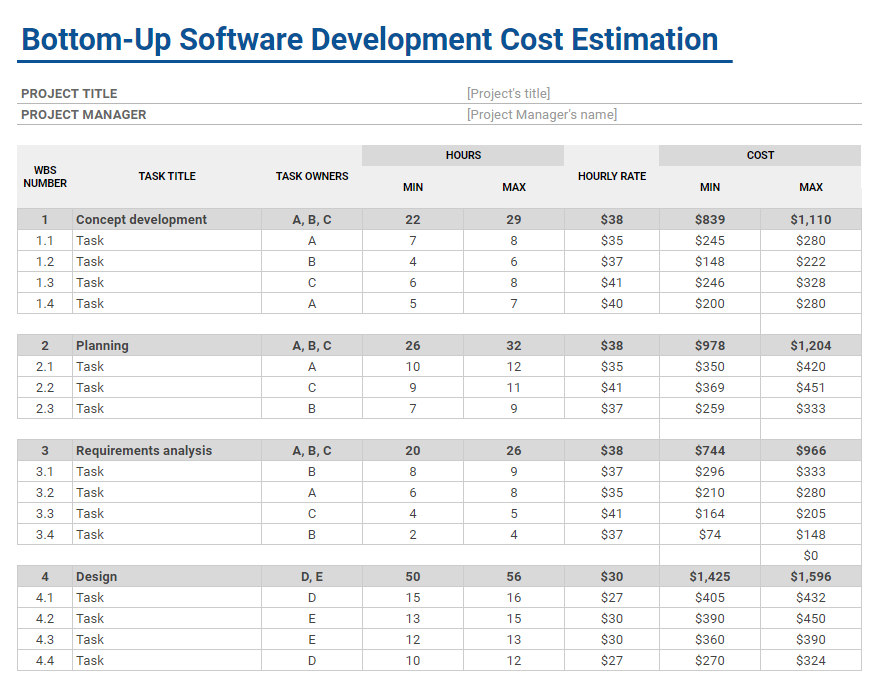Click the $839 min cost cell
The height and width of the screenshot is (673, 883).
click(709, 219)
